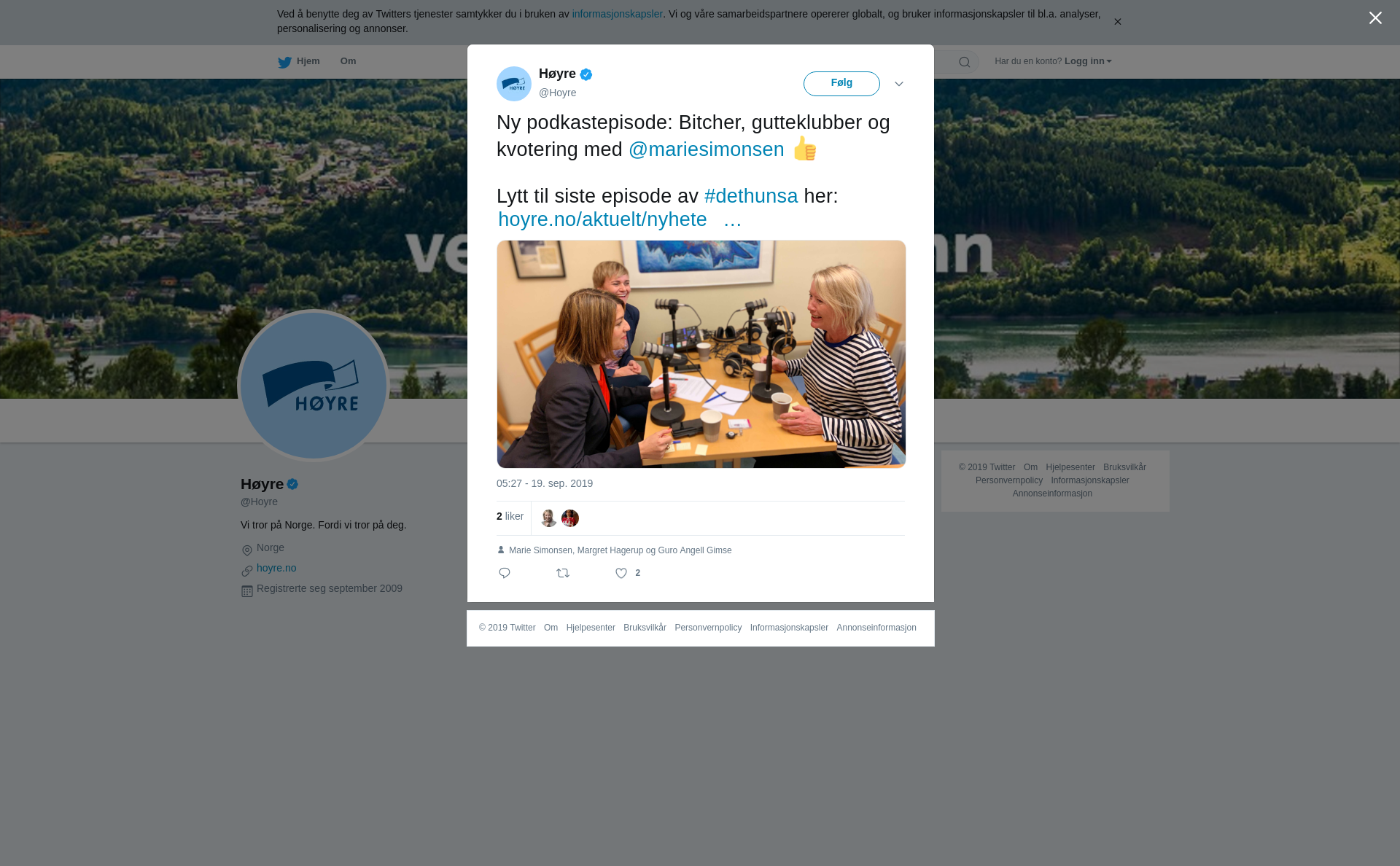Like the tweet with heart icon
1400x866 pixels.
point(621,574)
